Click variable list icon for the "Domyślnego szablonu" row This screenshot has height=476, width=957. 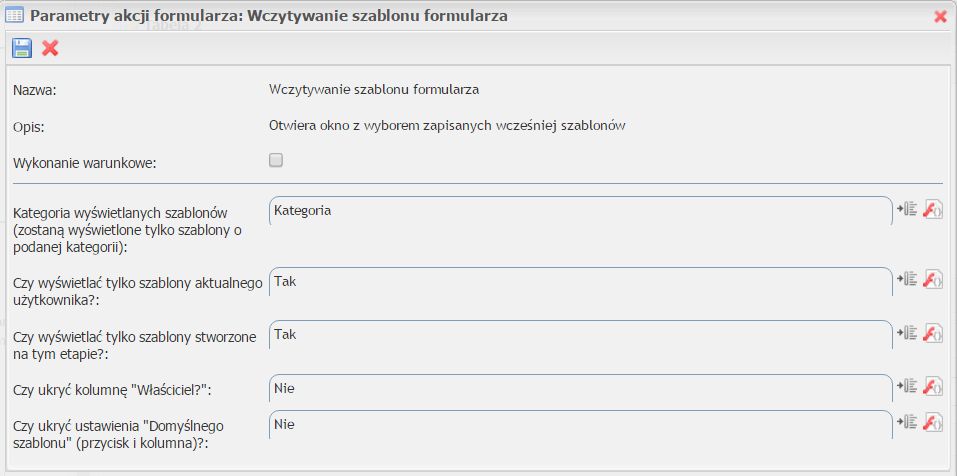[x=907, y=422]
